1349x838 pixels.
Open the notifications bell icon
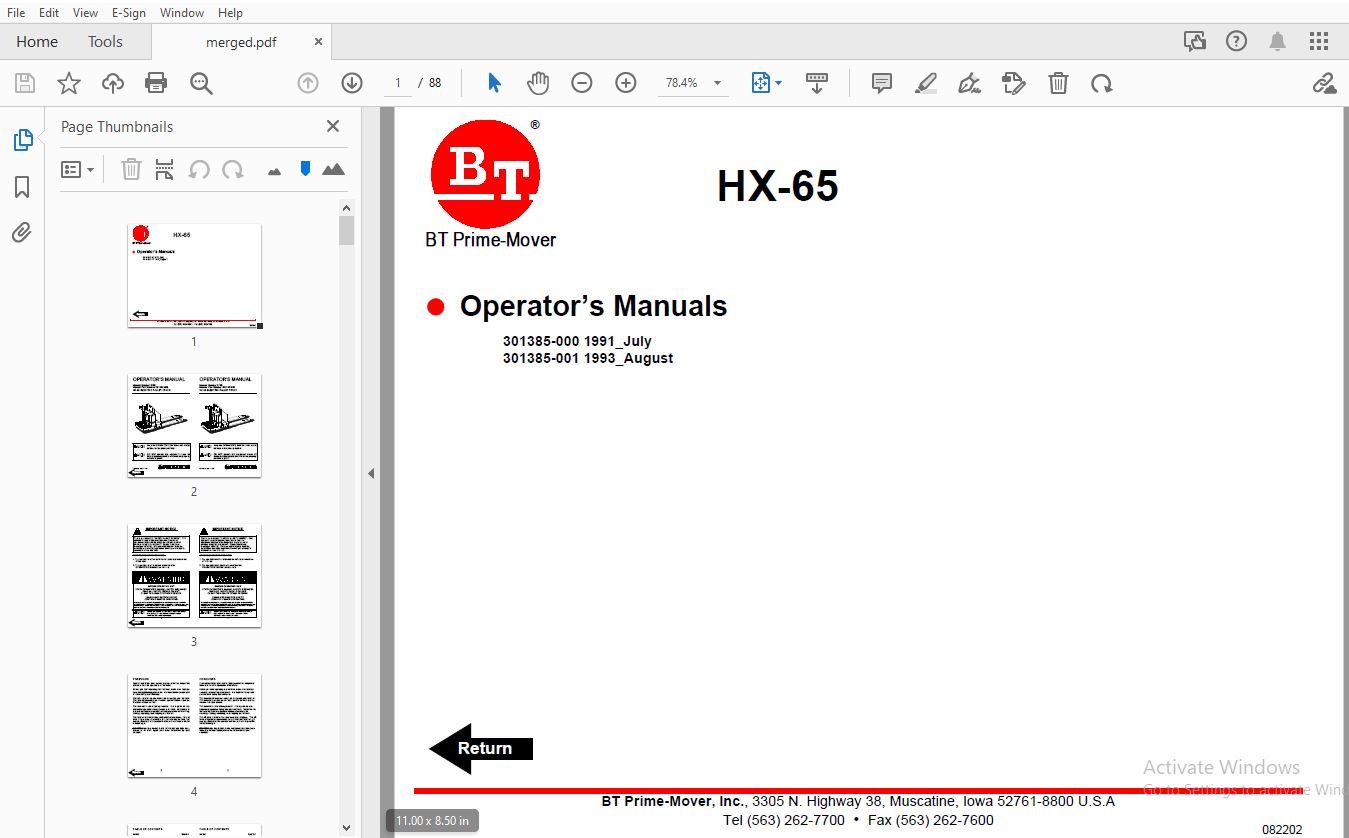coord(1278,41)
